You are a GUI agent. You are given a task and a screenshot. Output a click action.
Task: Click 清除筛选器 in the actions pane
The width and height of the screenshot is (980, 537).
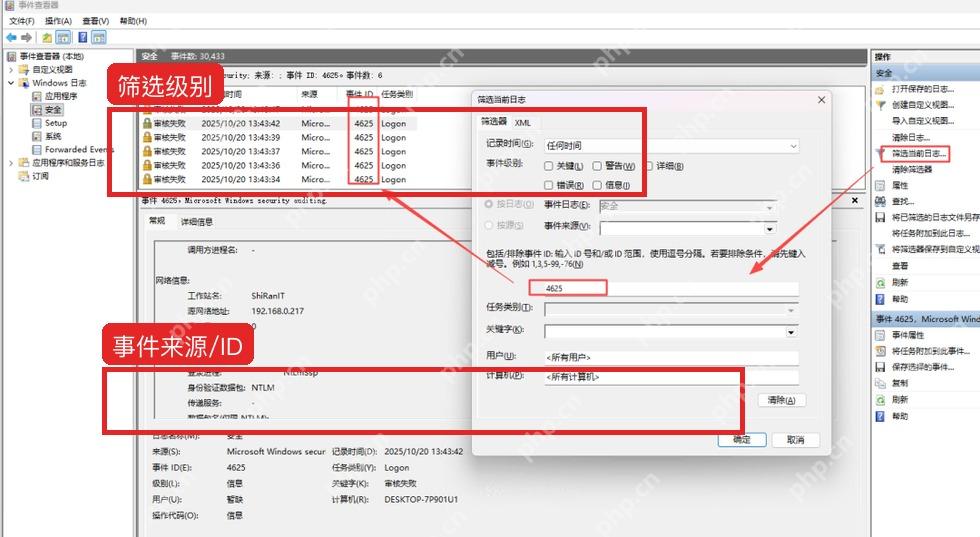point(911,169)
